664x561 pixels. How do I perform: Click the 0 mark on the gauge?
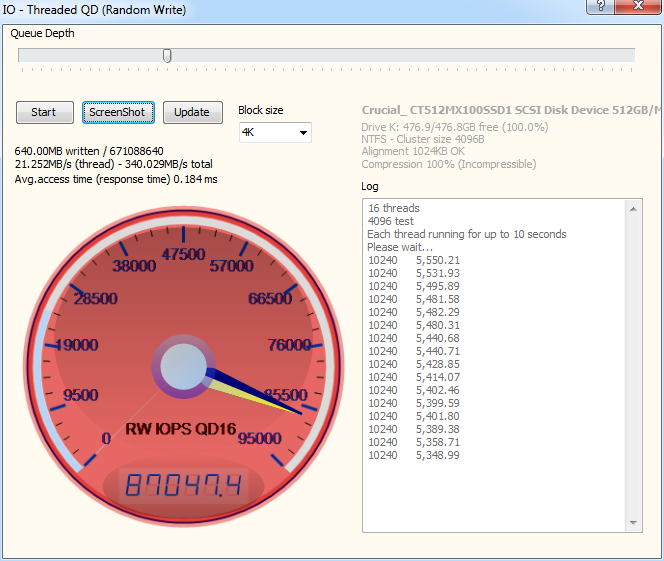pos(107,437)
